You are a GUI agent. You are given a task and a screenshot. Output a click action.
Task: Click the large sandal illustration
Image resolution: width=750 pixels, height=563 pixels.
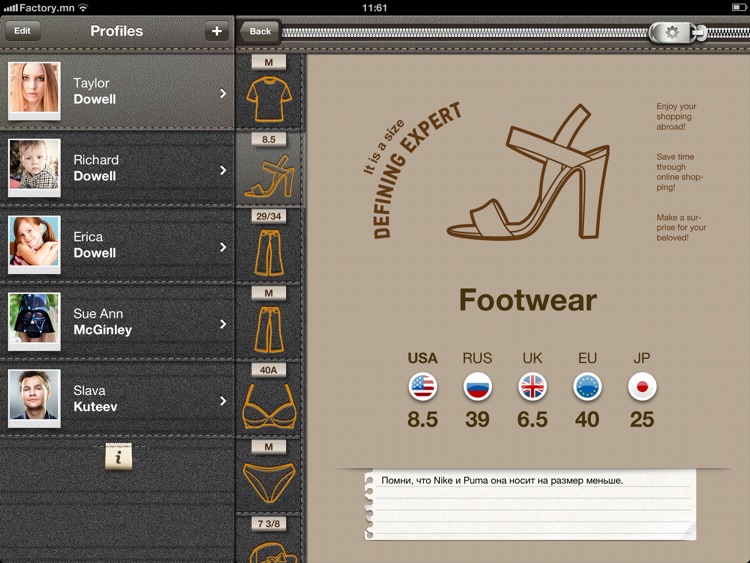[x=529, y=172]
